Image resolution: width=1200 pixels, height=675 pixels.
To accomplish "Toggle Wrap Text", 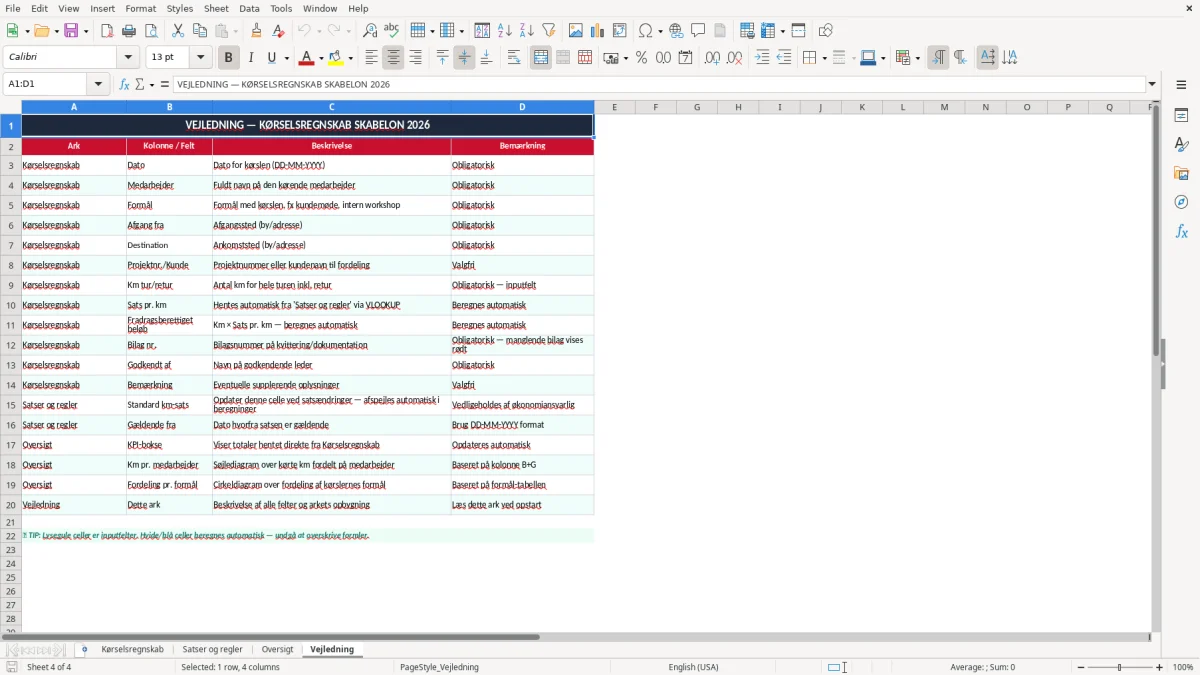I will click(514, 58).
